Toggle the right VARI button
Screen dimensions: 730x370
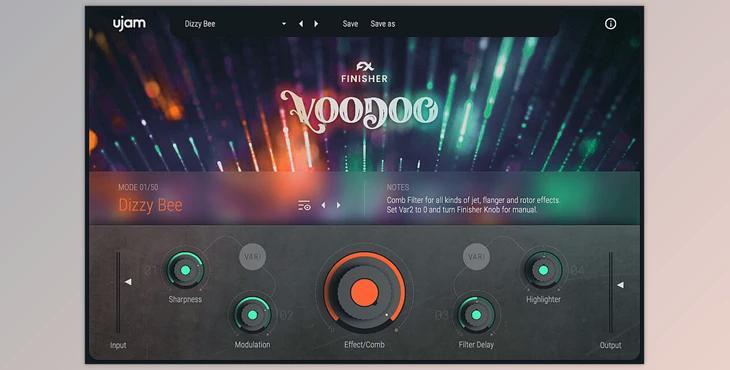tap(476, 256)
